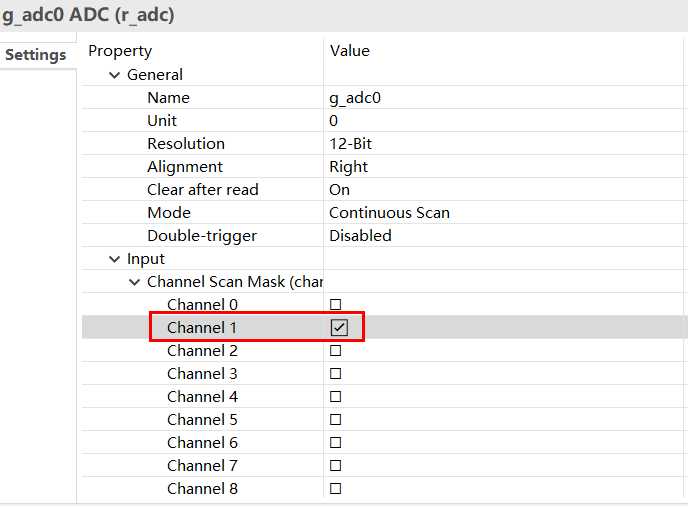The height and width of the screenshot is (506, 688).
Task: Select the Clear after read property
Action: [202, 190]
